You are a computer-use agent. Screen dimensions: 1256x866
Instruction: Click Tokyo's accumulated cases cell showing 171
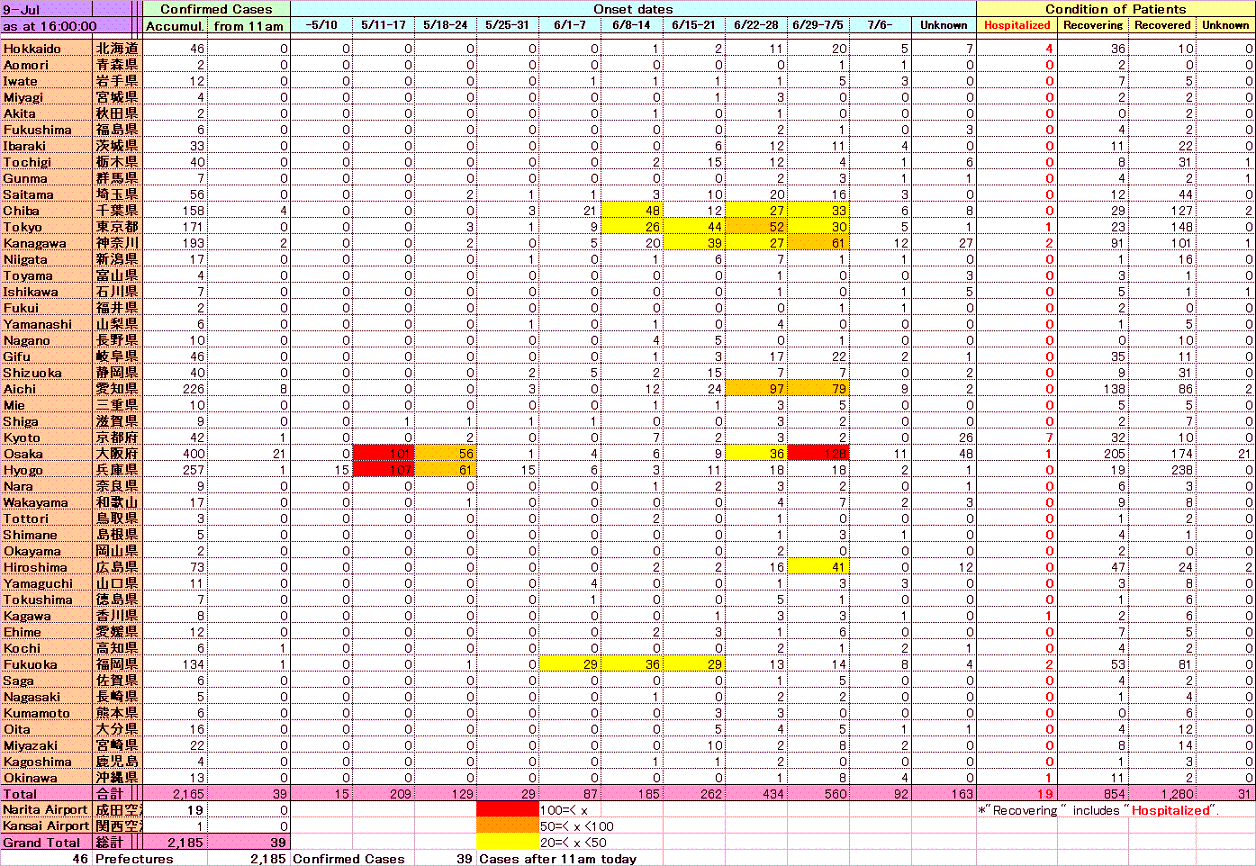175,227
